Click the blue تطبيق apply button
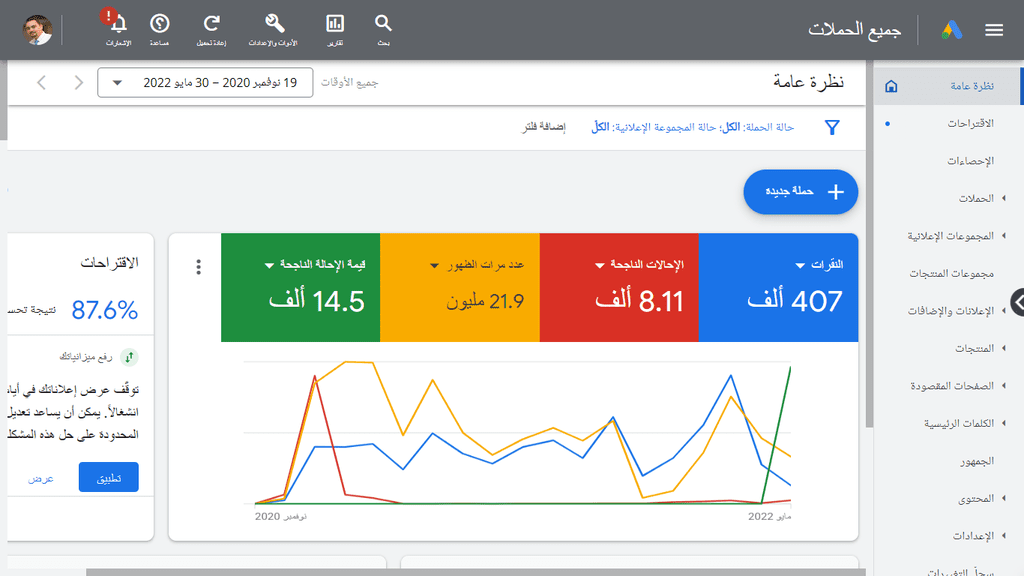1024x576 pixels. tap(108, 477)
